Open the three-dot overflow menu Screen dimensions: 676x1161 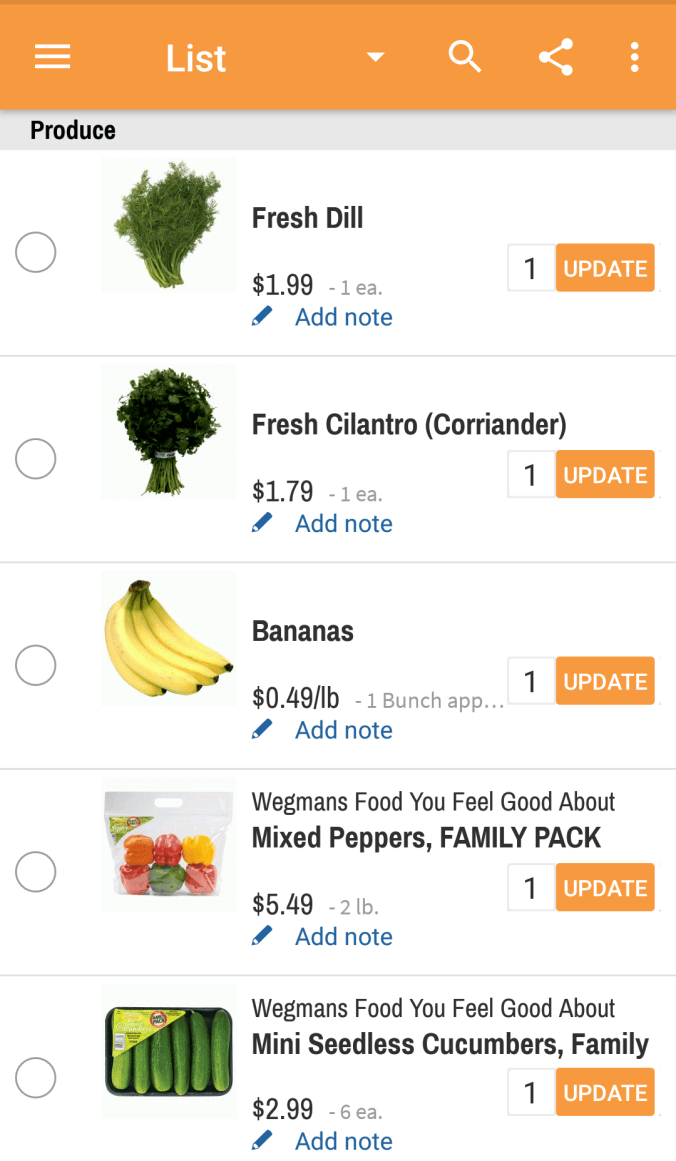pyautogui.click(x=634, y=58)
